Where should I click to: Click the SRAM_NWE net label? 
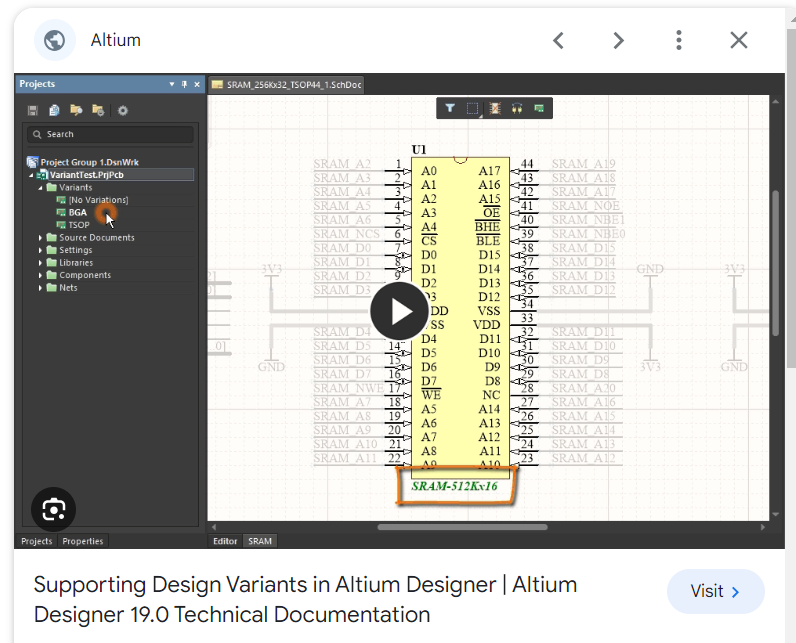tap(348, 388)
